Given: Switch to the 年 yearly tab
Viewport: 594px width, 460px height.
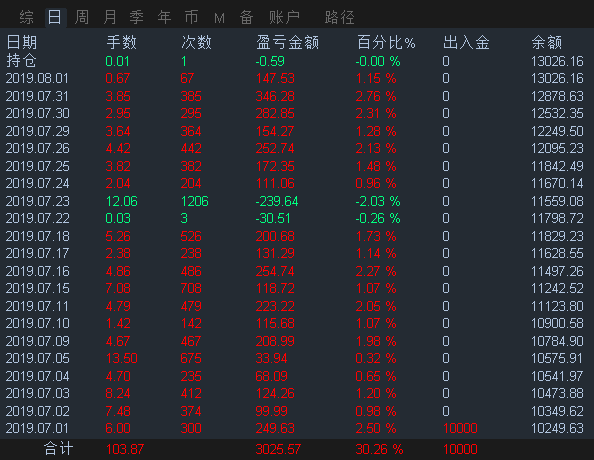Looking at the screenshot, I should click(x=164, y=17).
